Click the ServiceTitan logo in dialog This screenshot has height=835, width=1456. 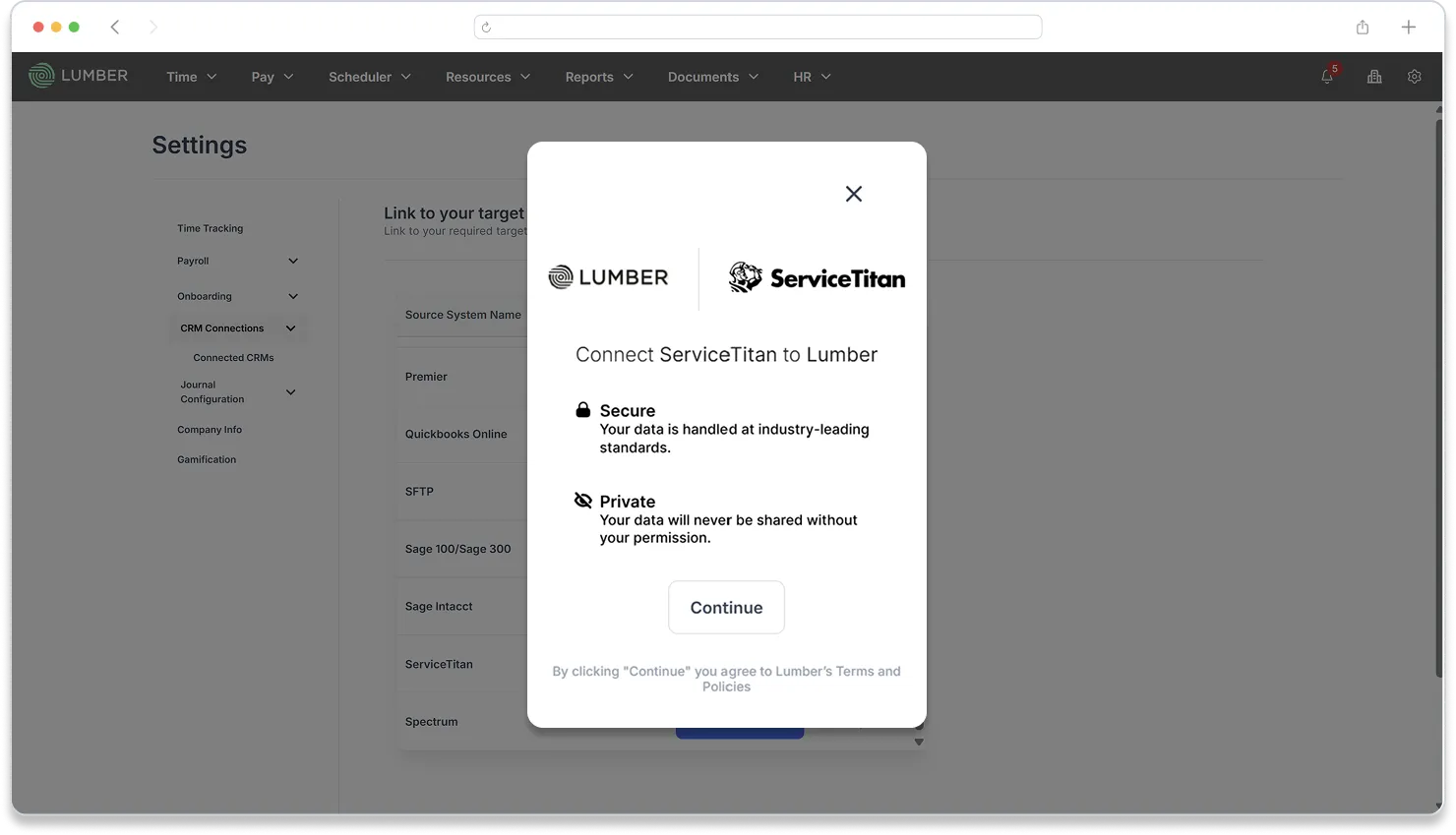pyautogui.click(x=817, y=278)
